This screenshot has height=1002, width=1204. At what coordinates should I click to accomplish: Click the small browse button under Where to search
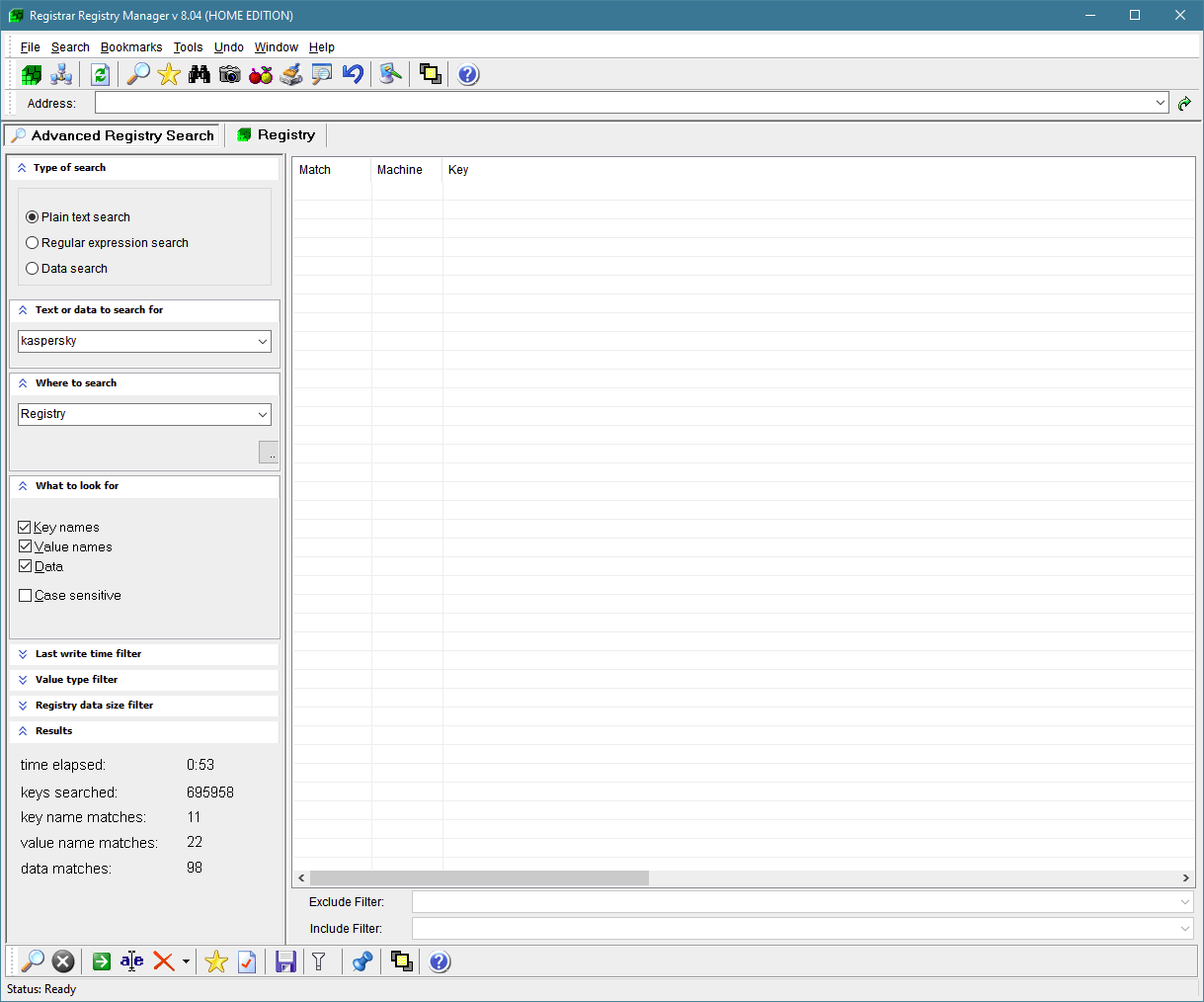click(269, 453)
